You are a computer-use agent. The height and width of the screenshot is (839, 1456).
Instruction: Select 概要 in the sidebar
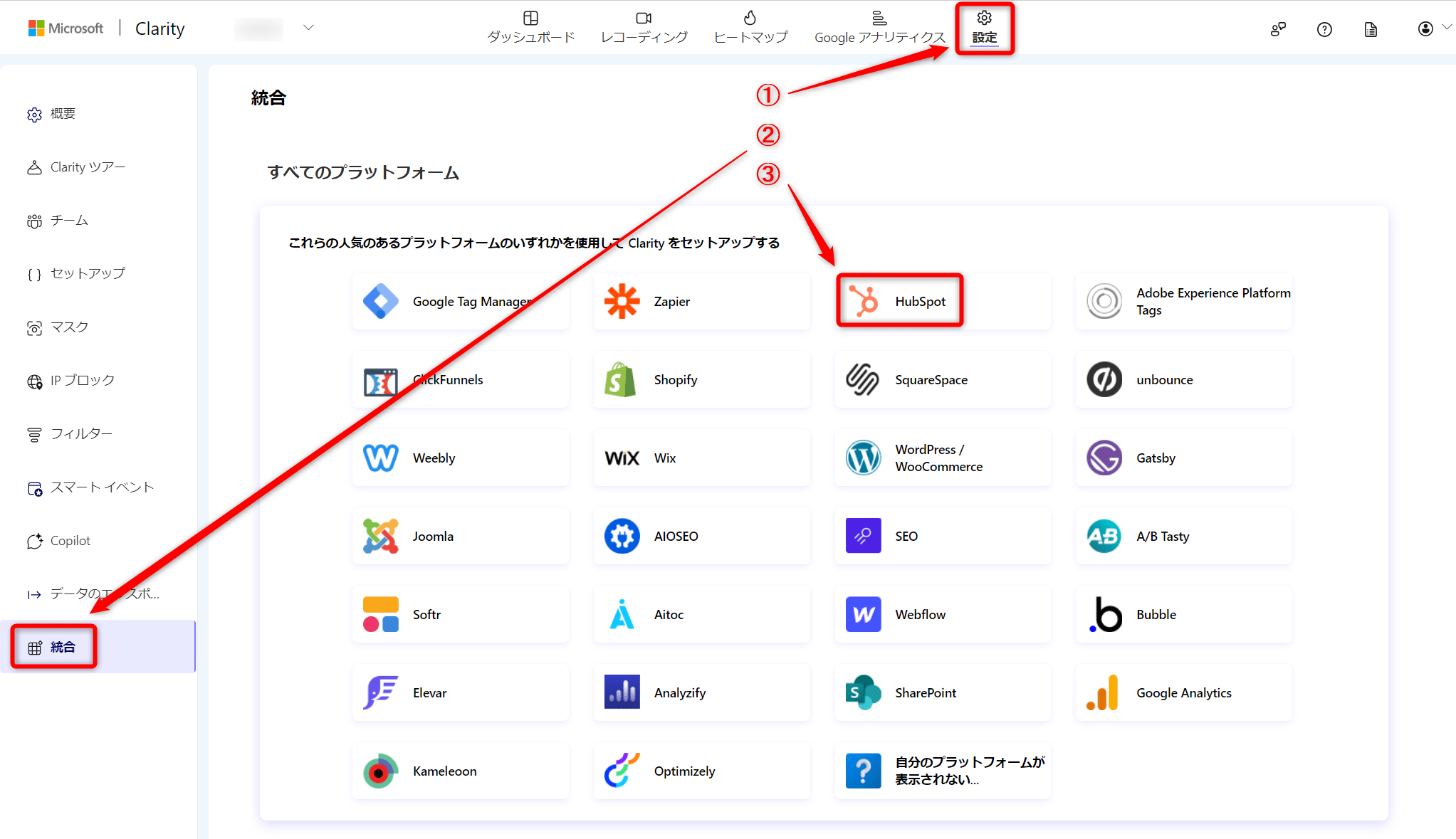[x=98, y=114]
